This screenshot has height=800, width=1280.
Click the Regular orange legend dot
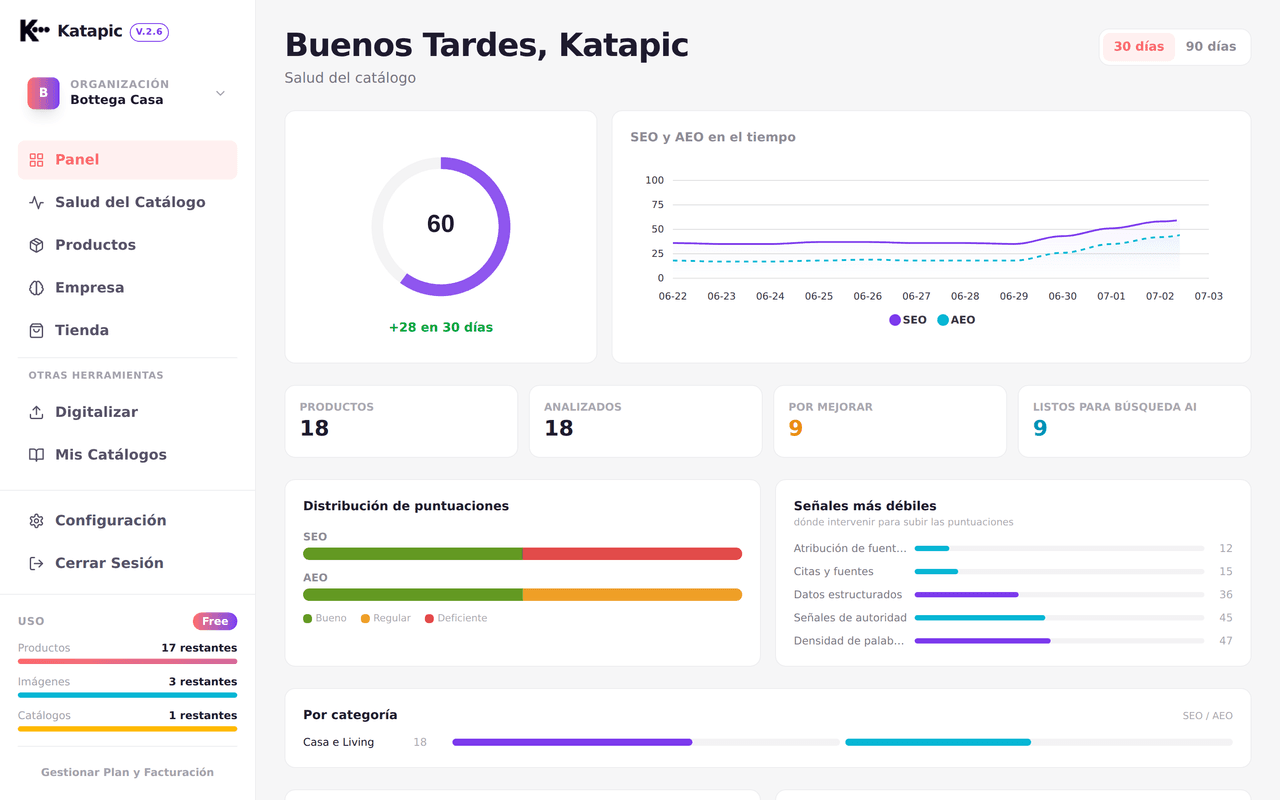point(366,619)
